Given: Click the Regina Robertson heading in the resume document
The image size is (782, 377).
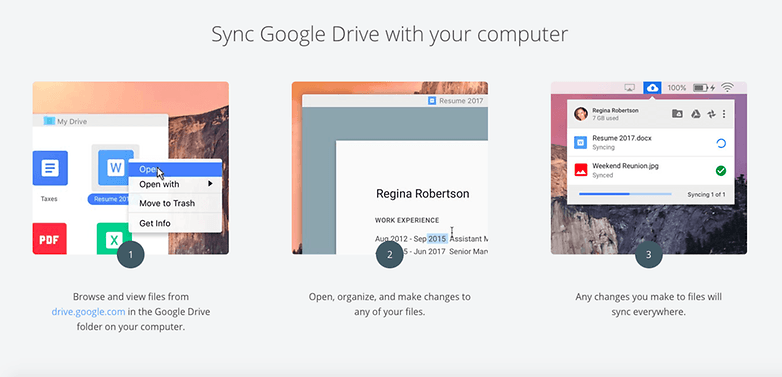Looking at the screenshot, I should [x=422, y=194].
